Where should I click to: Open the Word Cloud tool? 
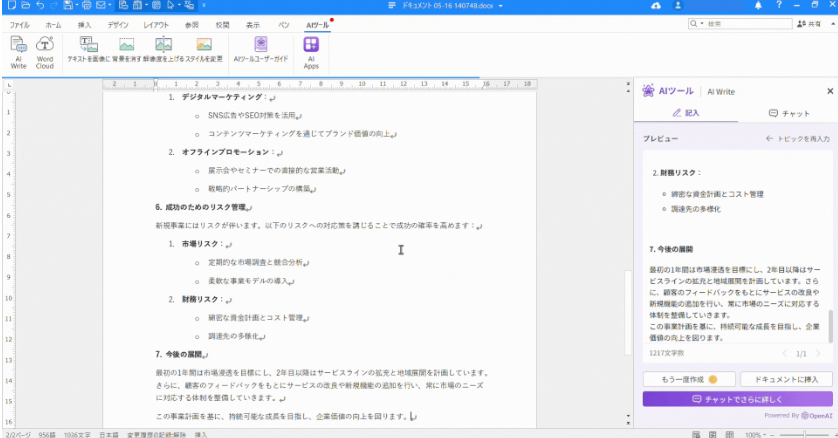(x=45, y=52)
